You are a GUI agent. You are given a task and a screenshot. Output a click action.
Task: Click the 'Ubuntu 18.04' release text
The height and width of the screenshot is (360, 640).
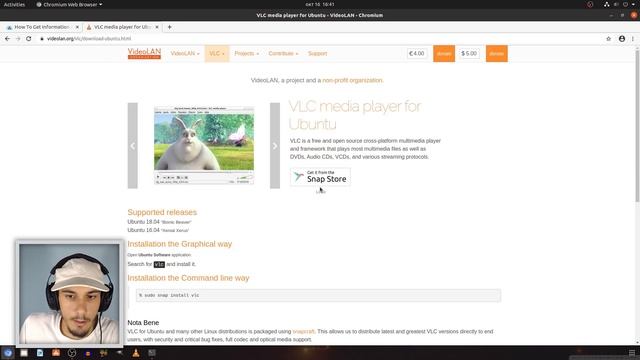pos(143,222)
